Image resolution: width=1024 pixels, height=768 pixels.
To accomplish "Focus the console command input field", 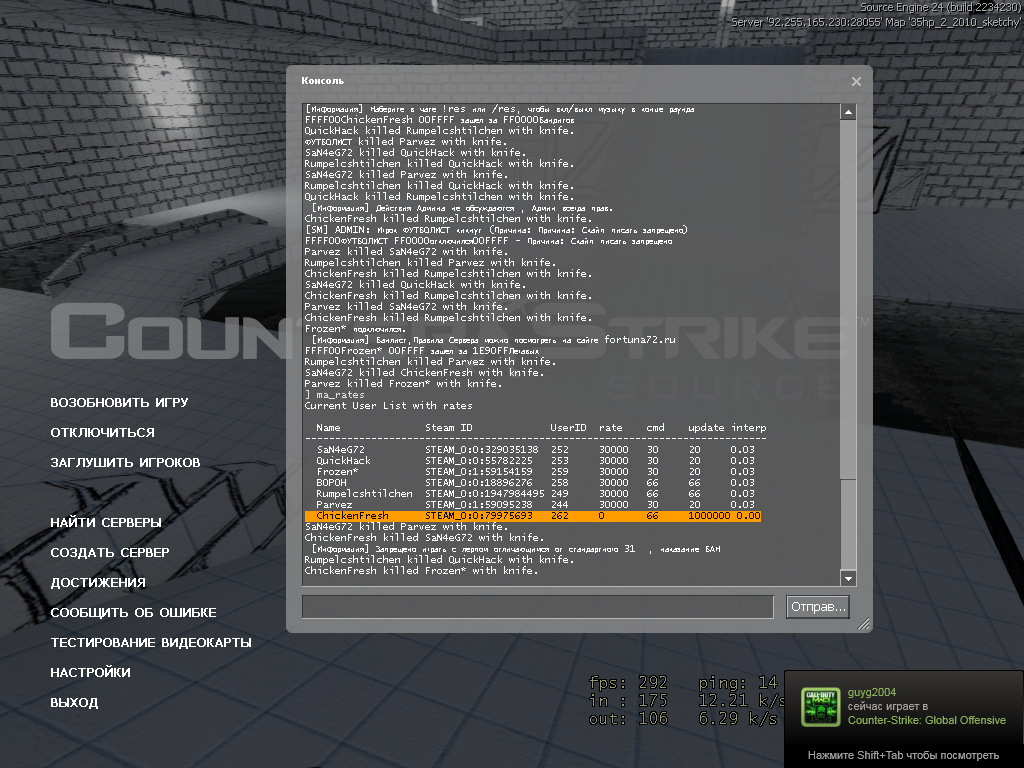I will pyautogui.click(x=538, y=607).
